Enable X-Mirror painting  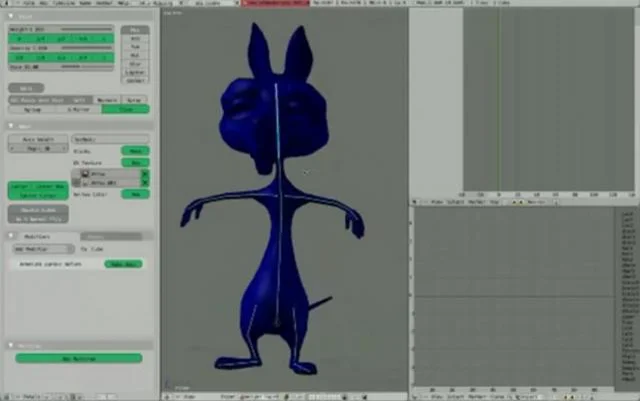coord(78,109)
